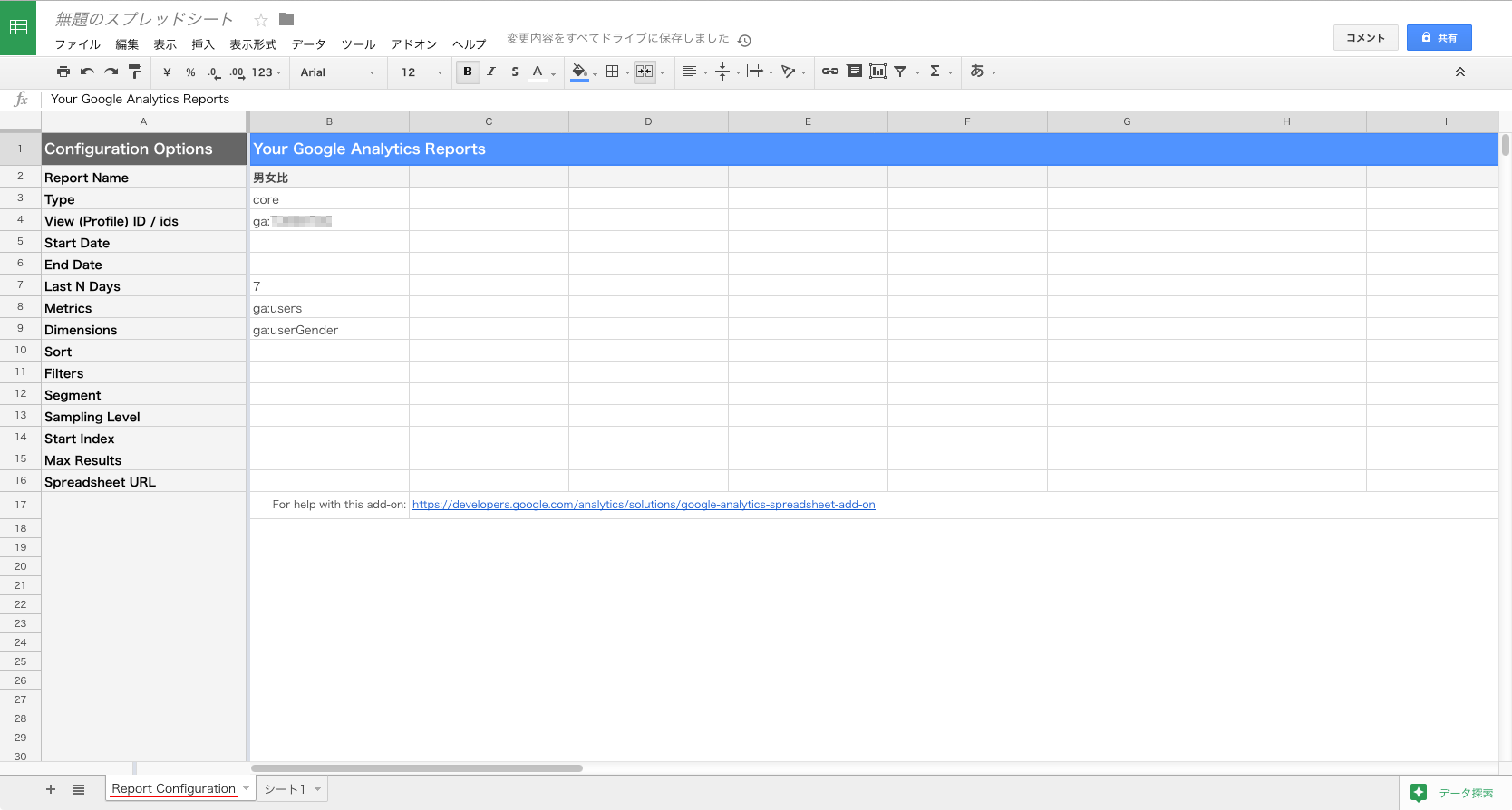Click the print icon

coord(63,72)
